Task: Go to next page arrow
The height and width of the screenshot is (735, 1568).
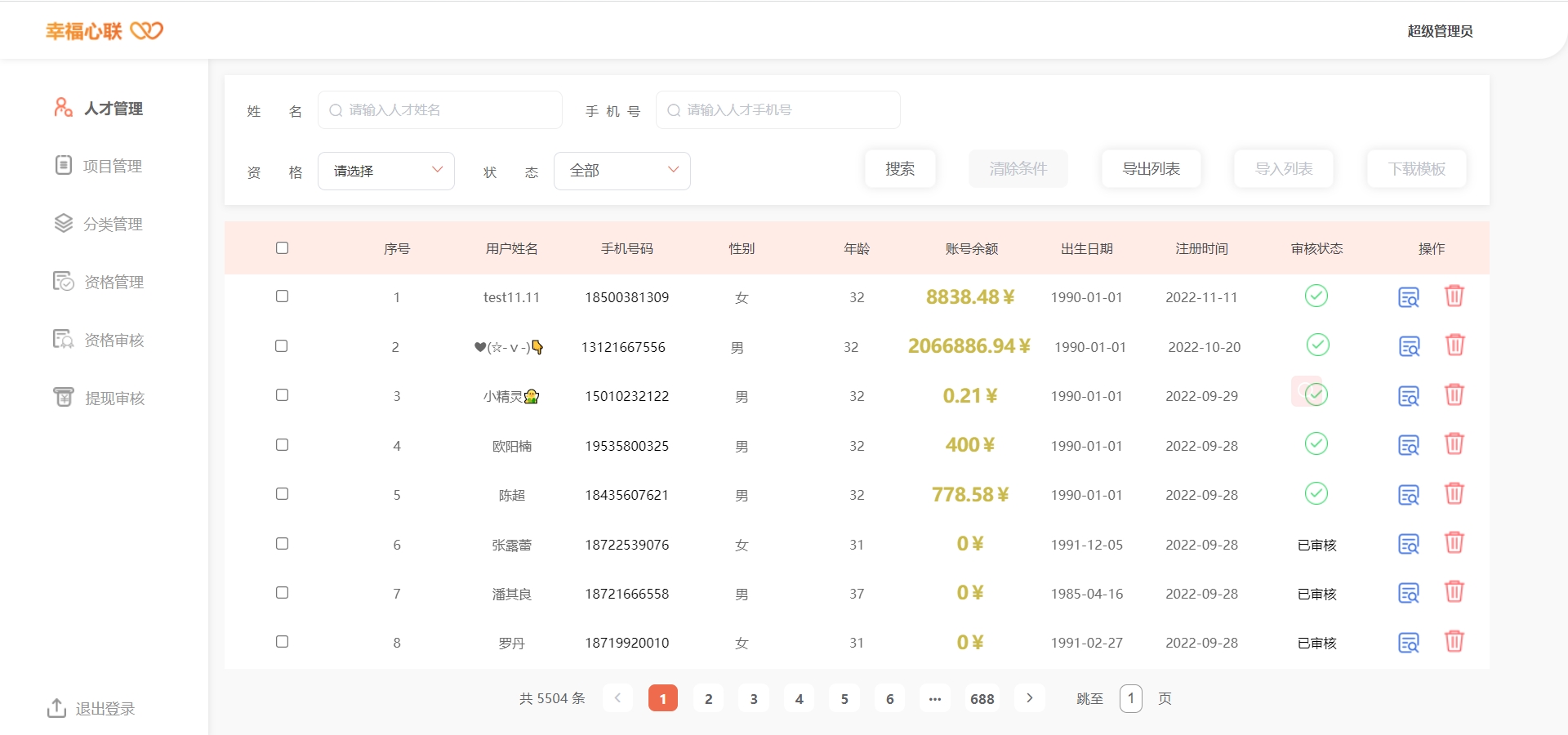Action: click(x=1030, y=698)
